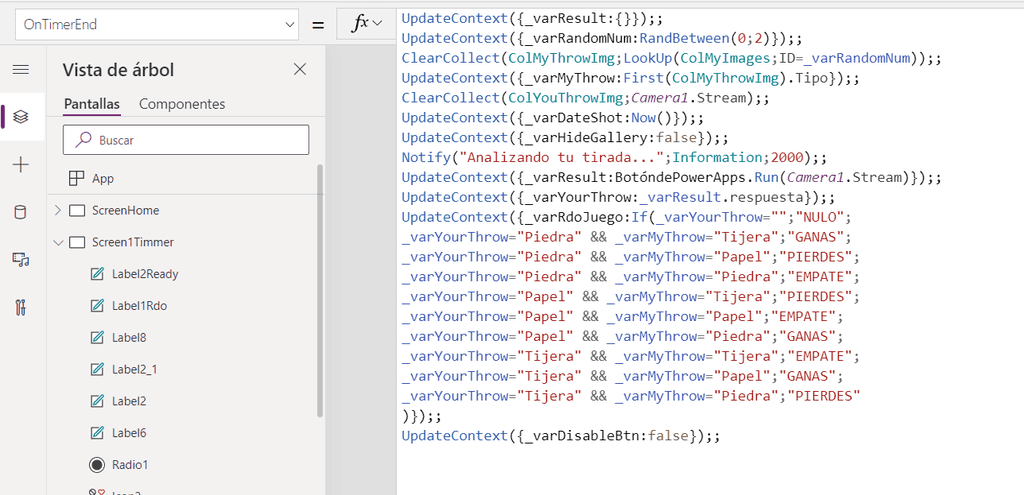The width and height of the screenshot is (1024, 495).
Task: Switch to the Componentes tab
Action: tap(182, 104)
